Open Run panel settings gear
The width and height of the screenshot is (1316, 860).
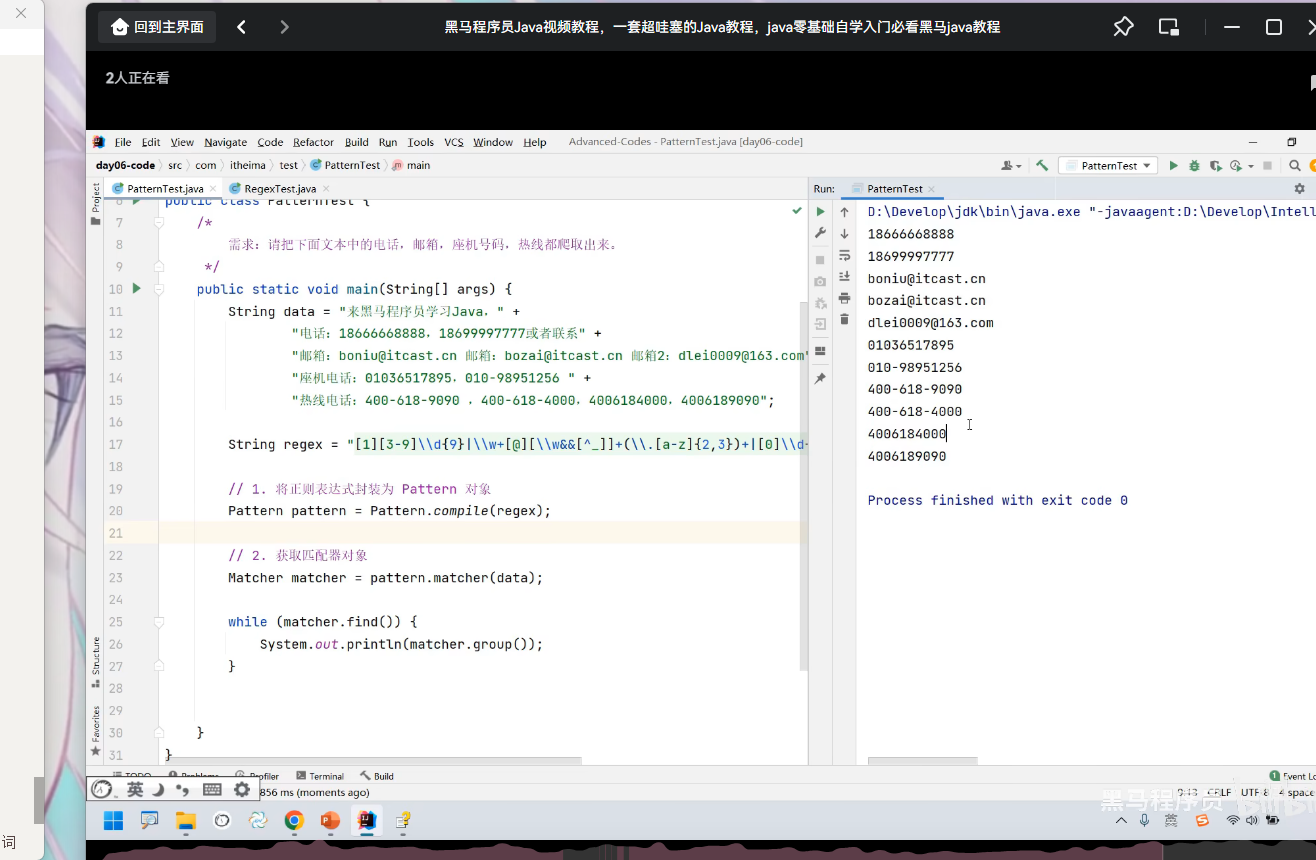1299,188
